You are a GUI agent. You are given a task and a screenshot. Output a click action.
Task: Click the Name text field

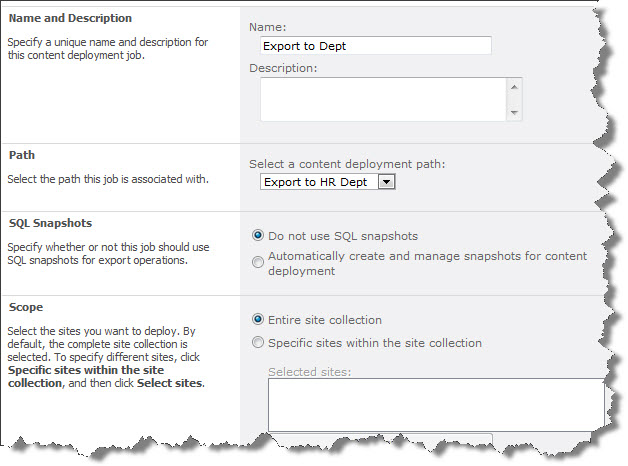(x=375, y=45)
